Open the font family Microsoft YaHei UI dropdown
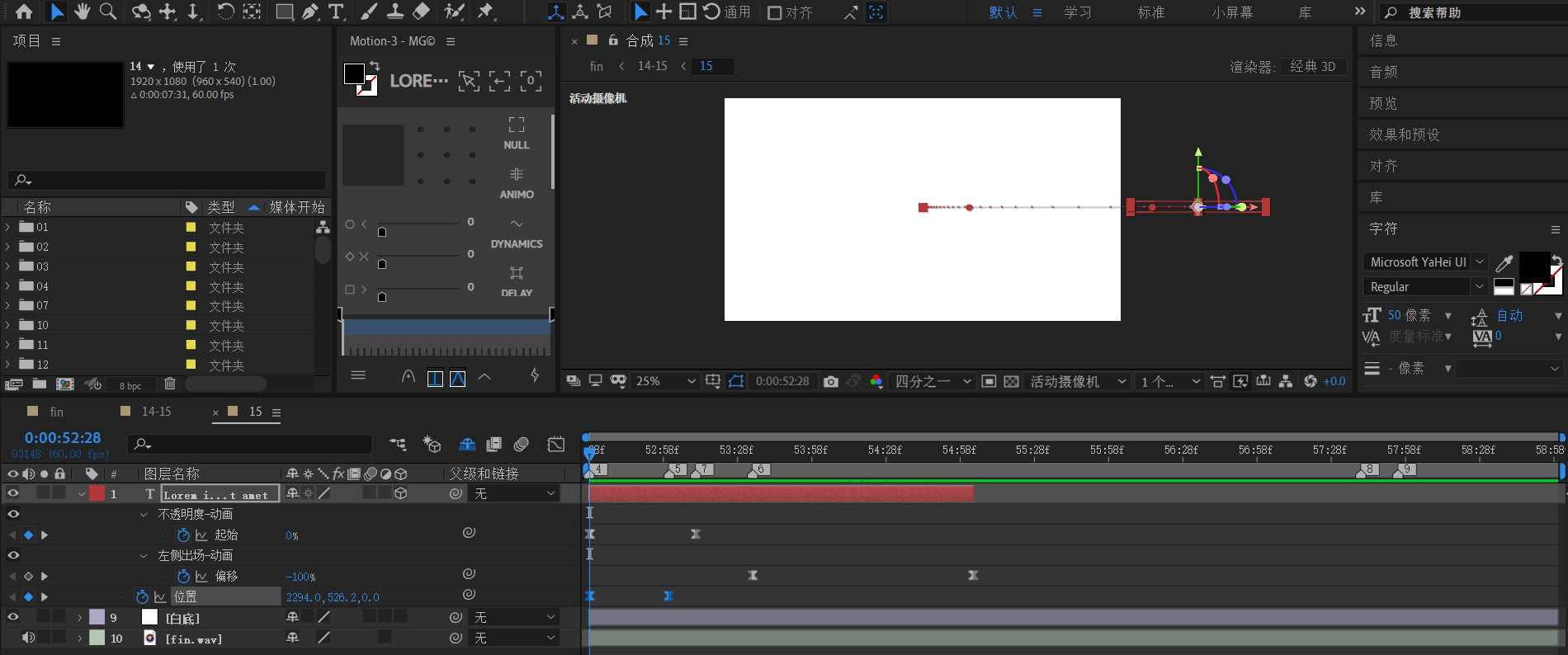 [1425, 262]
